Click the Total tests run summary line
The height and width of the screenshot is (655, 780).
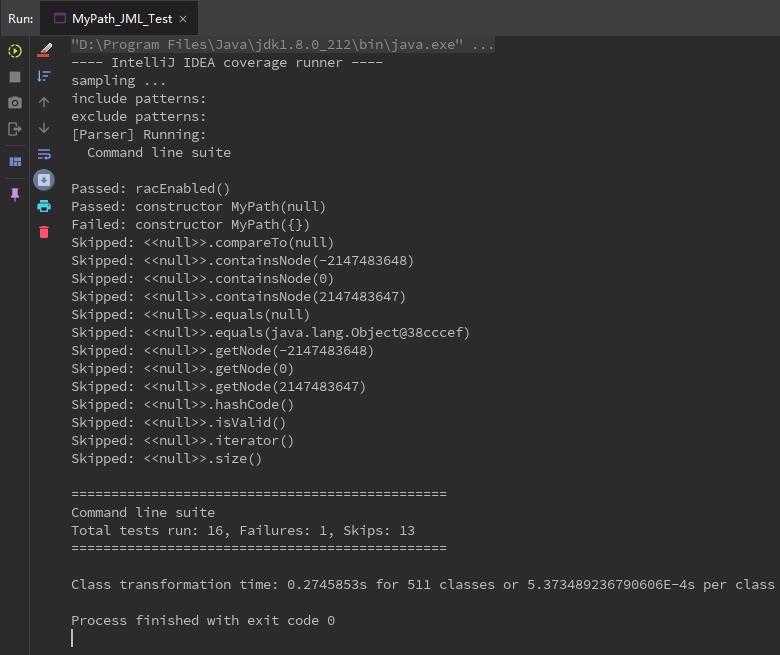tap(242, 531)
